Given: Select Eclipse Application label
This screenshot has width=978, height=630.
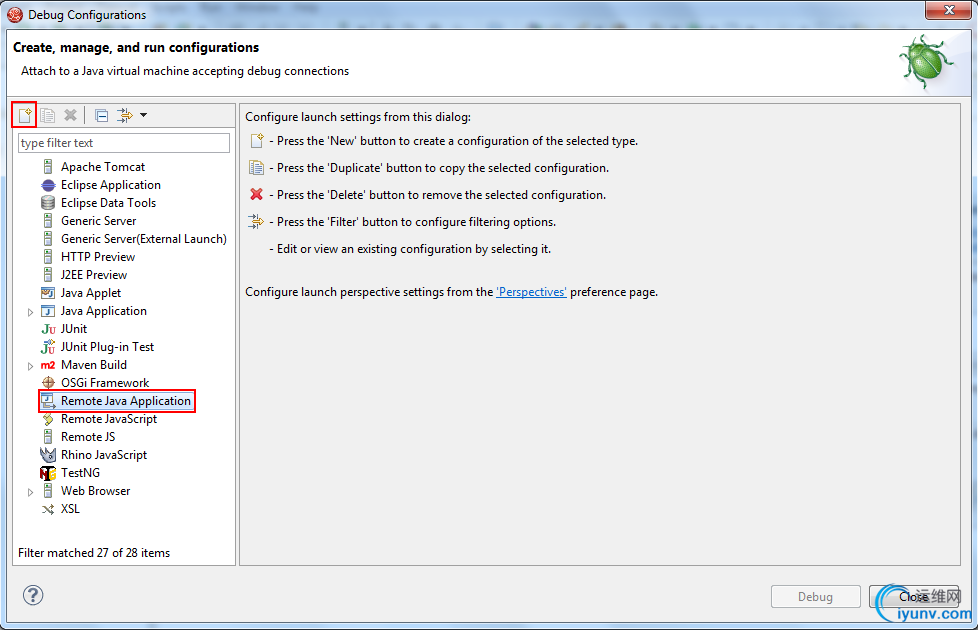Looking at the screenshot, I should tap(110, 185).
